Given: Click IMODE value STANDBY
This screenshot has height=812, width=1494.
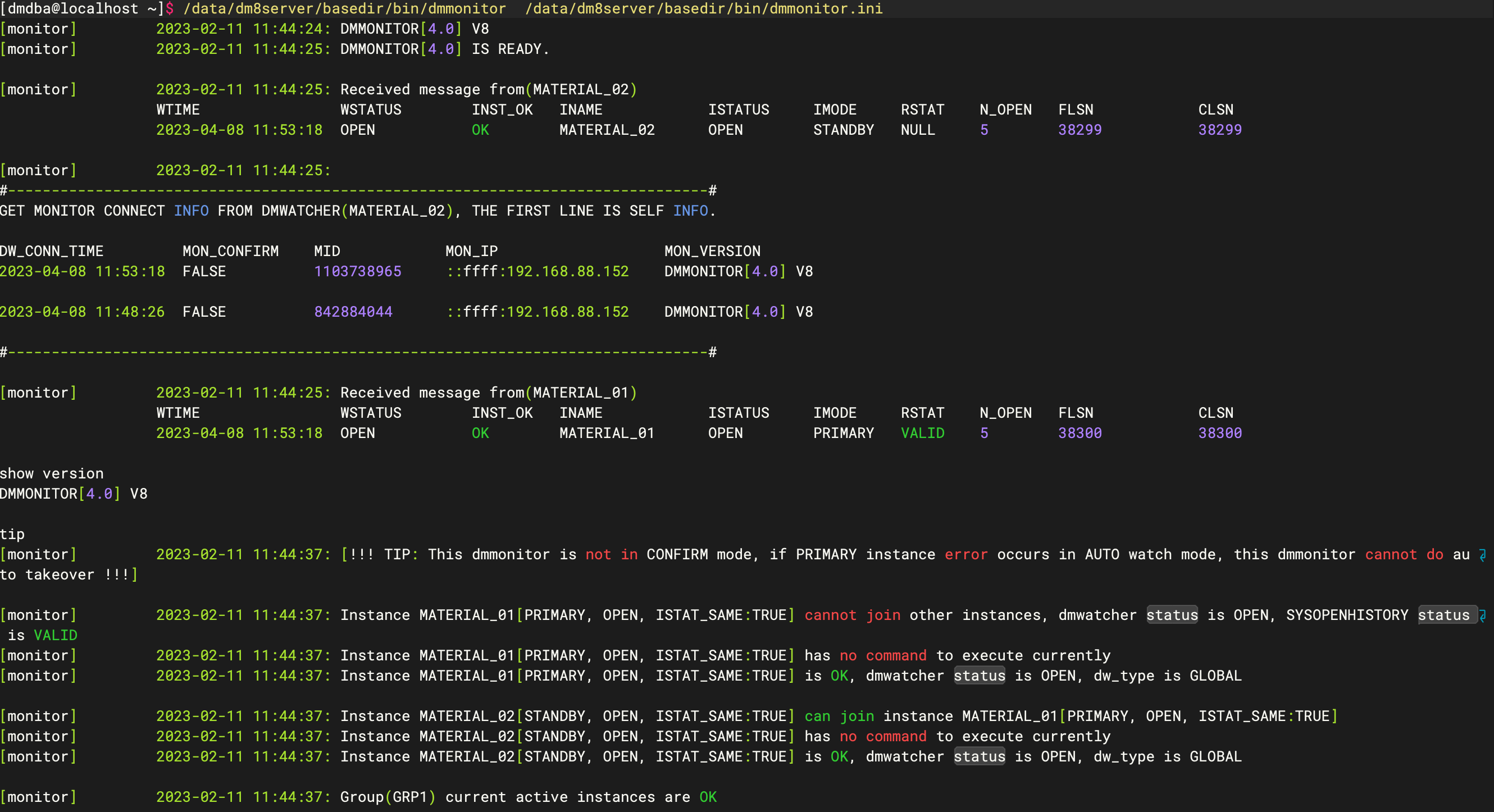Looking at the screenshot, I should point(843,130).
